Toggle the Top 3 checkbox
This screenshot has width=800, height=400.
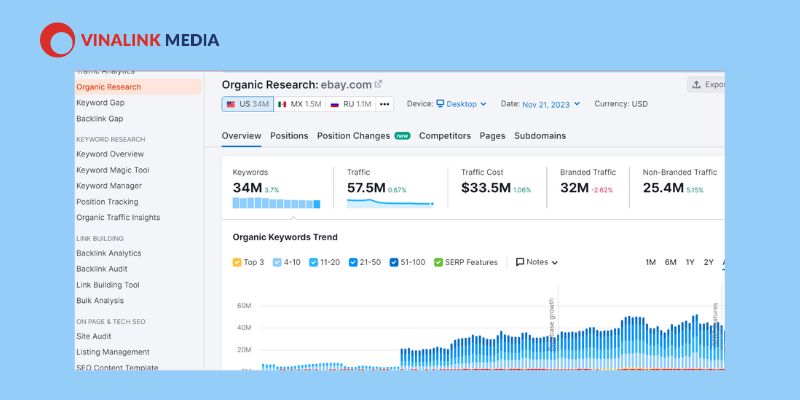(x=237, y=262)
